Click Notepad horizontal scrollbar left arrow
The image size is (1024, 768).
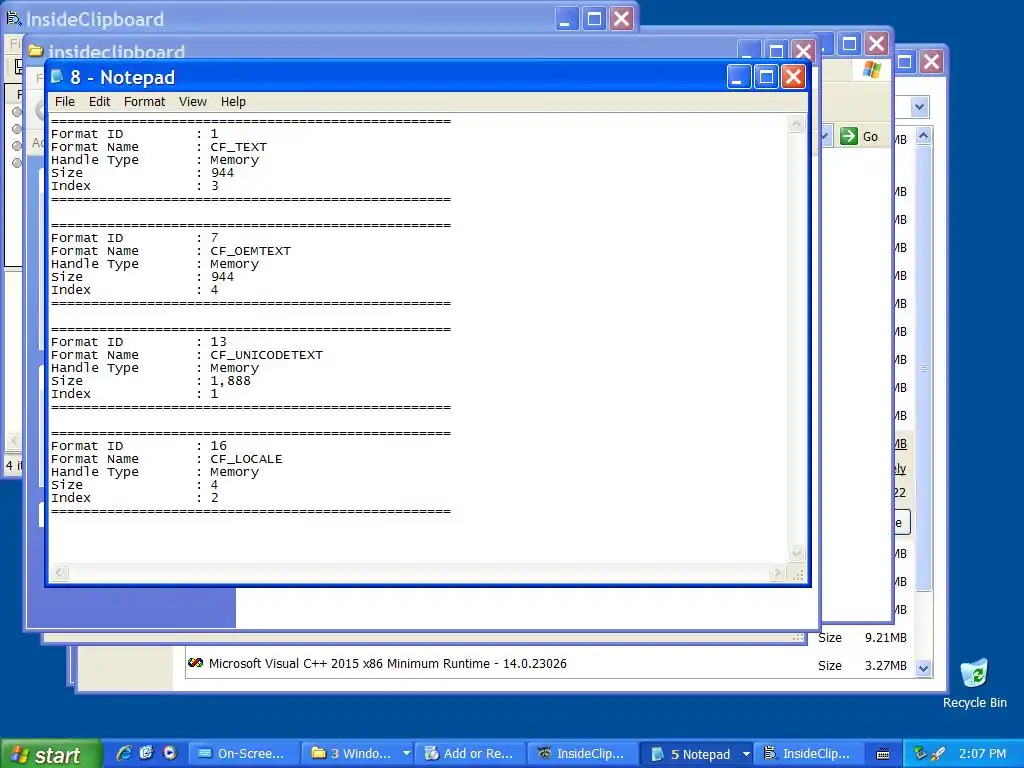[59, 573]
